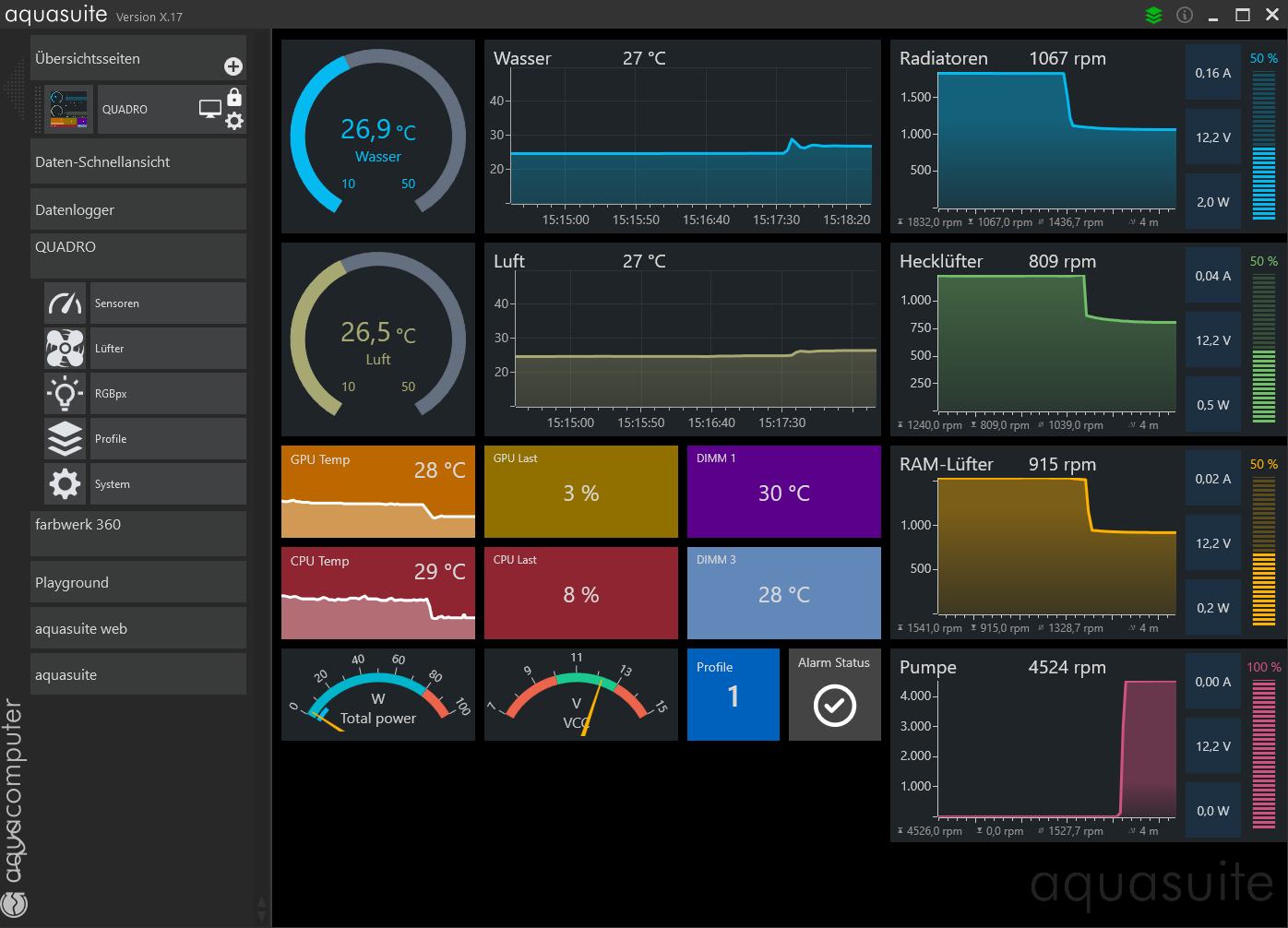Open QUADRO page settings gear
Screen dimensions: 1288x928
234,121
